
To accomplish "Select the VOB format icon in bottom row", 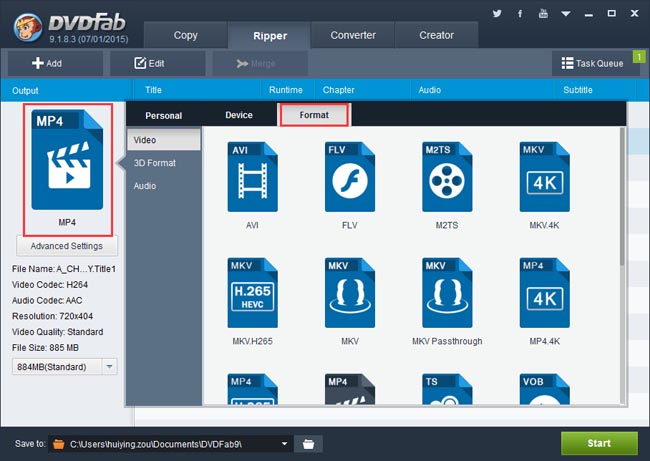I will [x=544, y=389].
